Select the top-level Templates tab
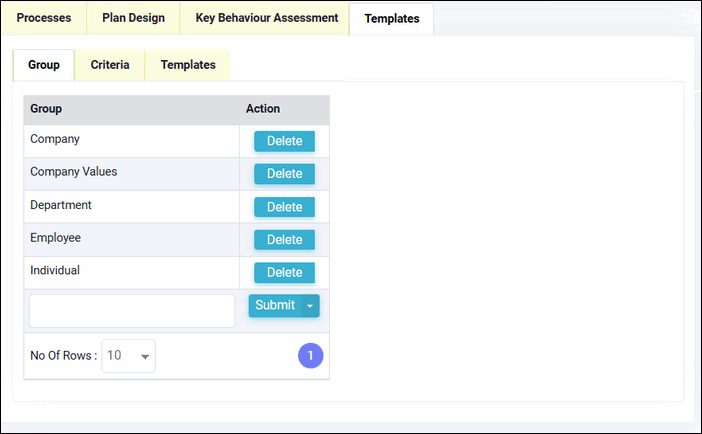702x434 pixels. pos(391,19)
